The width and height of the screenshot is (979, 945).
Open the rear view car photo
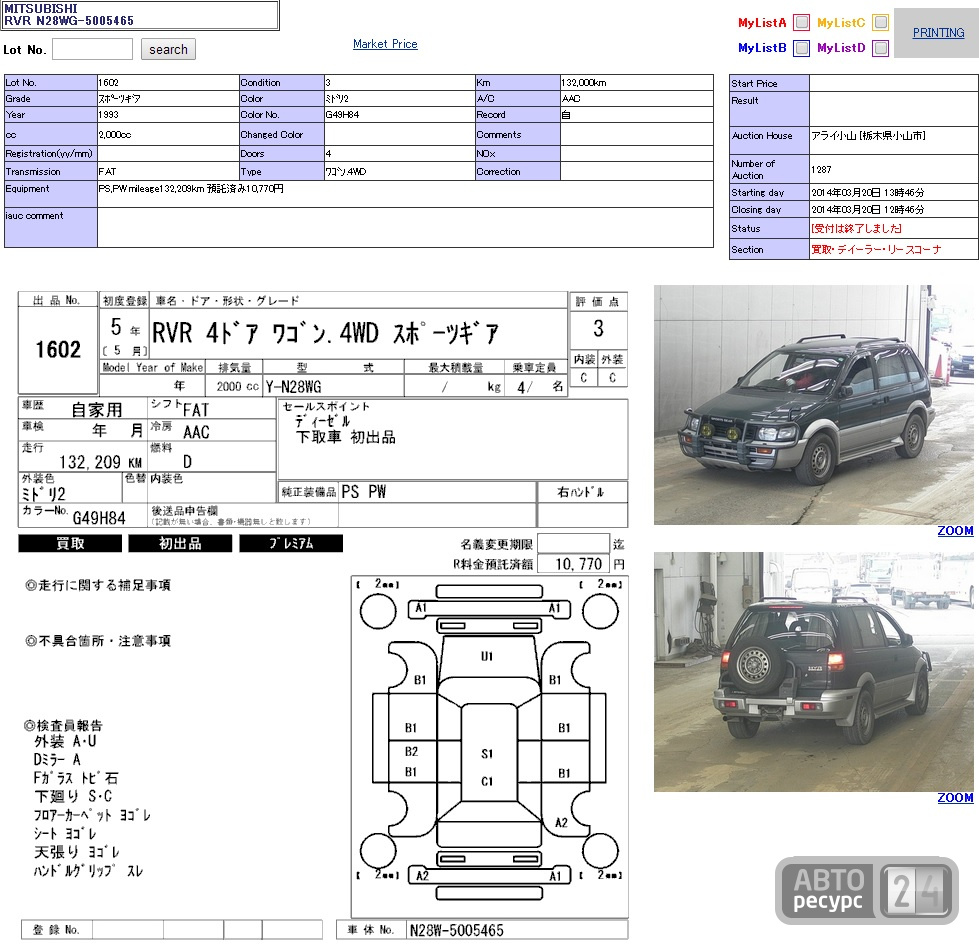tap(814, 672)
